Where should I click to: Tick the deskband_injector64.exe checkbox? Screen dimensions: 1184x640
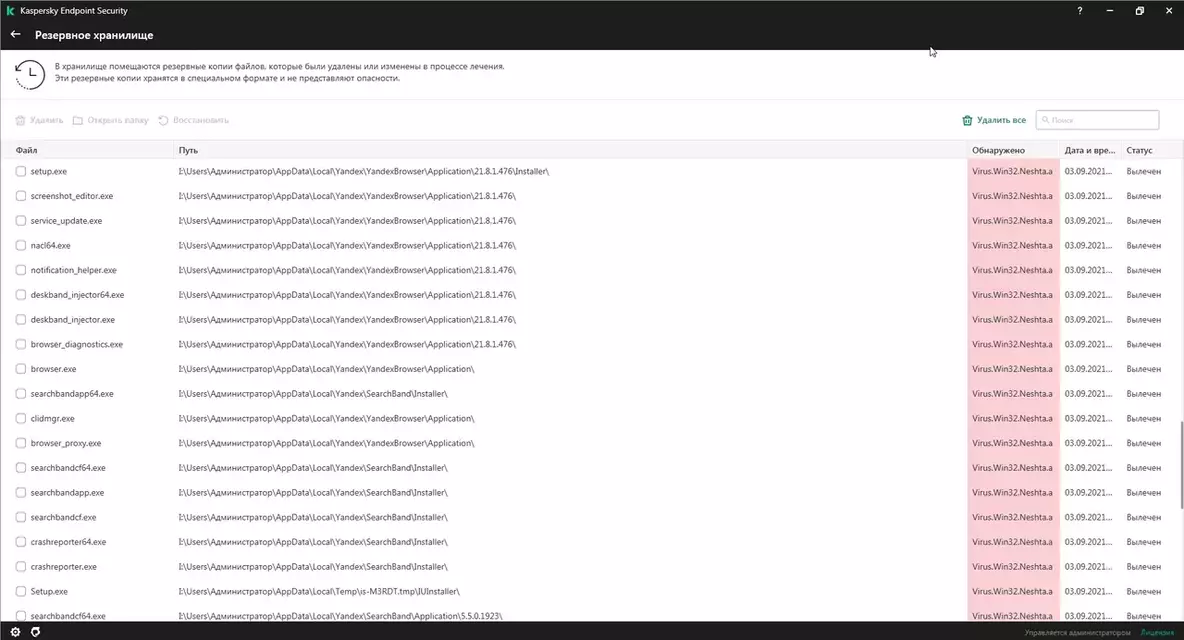pos(21,295)
